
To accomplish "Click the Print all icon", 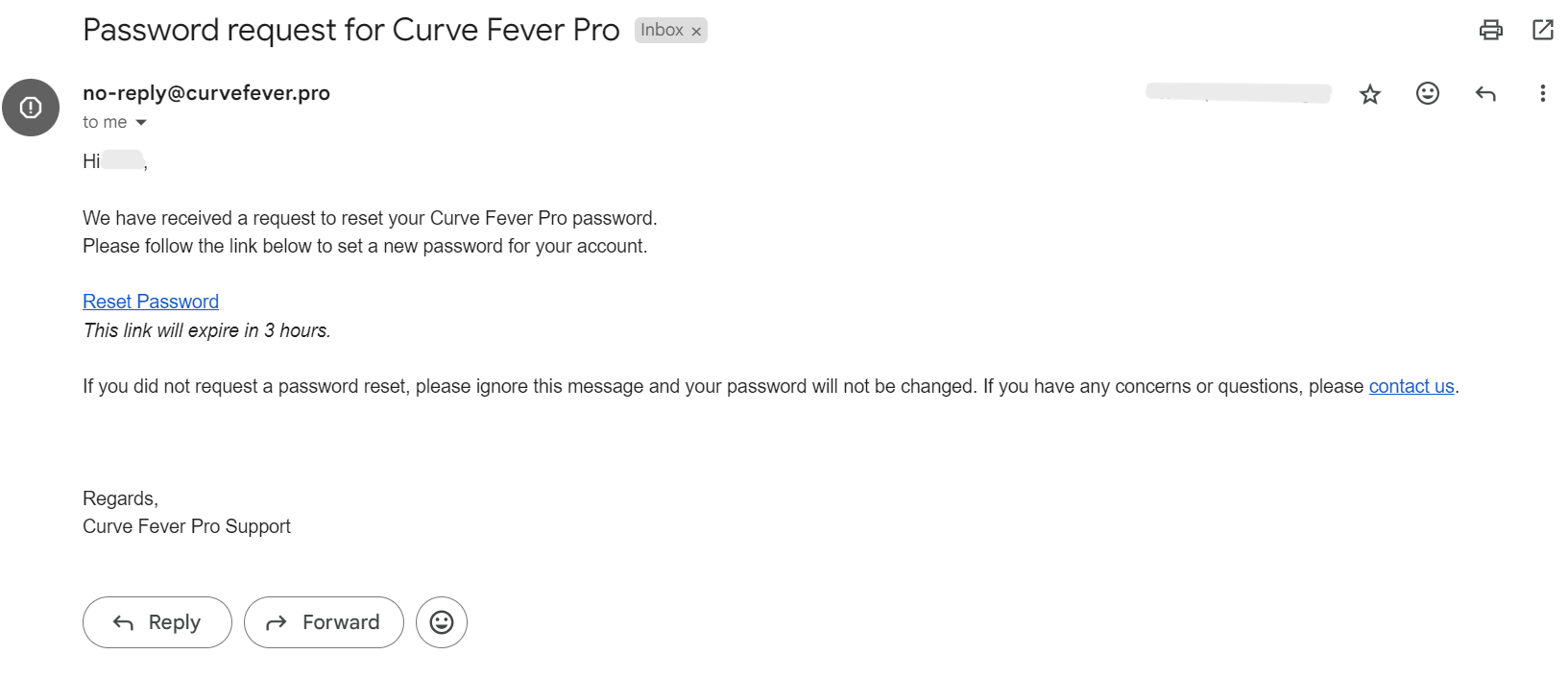I will coord(1490,30).
